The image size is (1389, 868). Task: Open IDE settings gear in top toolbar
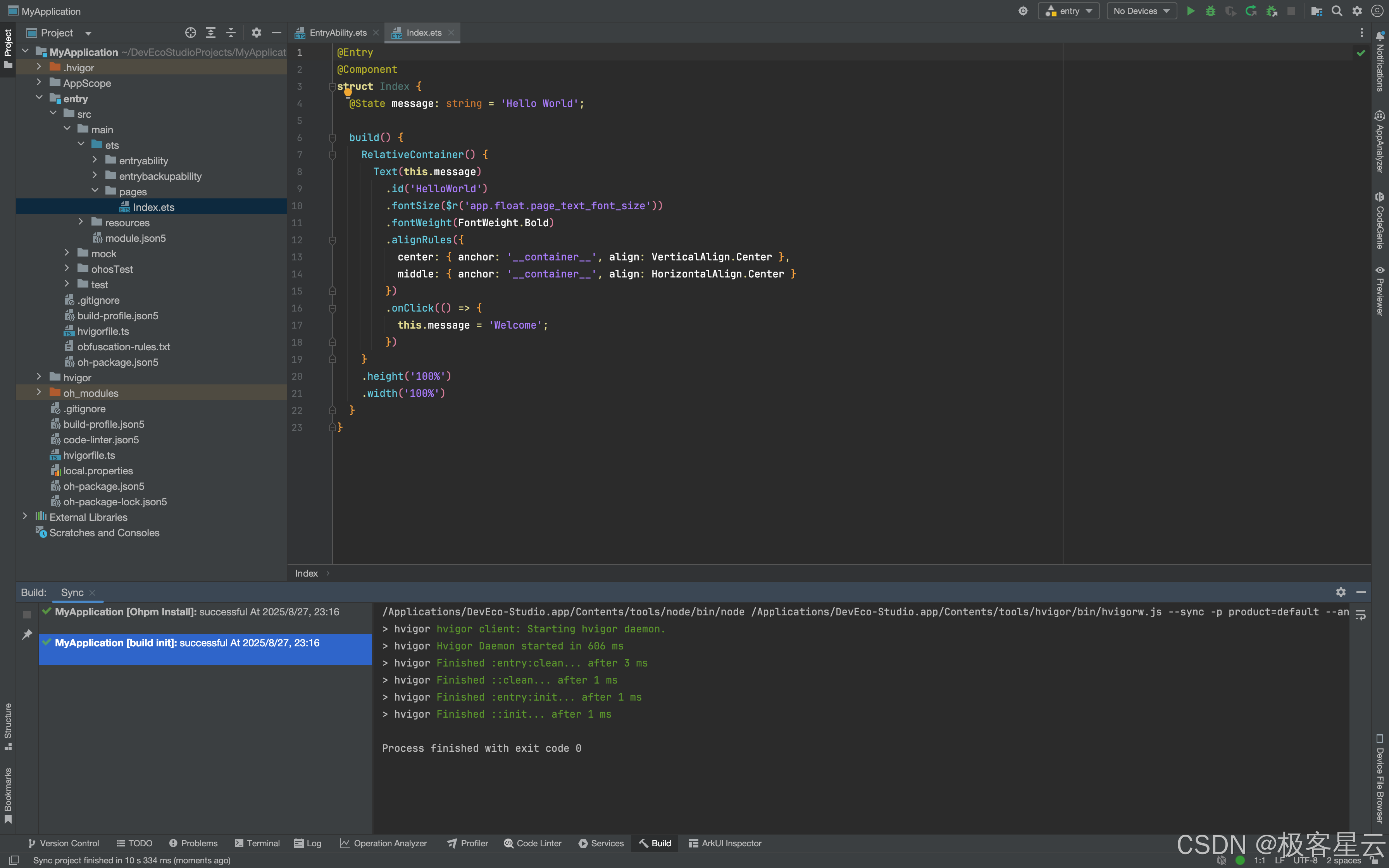coord(1357,11)
